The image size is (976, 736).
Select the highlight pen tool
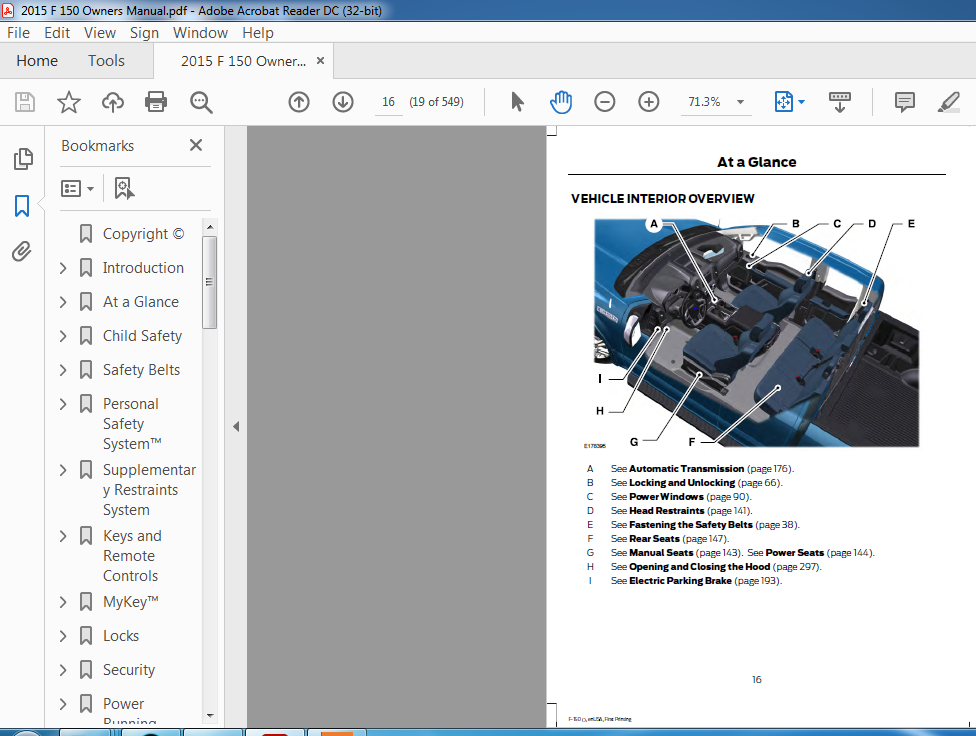[x=948, y=101]
